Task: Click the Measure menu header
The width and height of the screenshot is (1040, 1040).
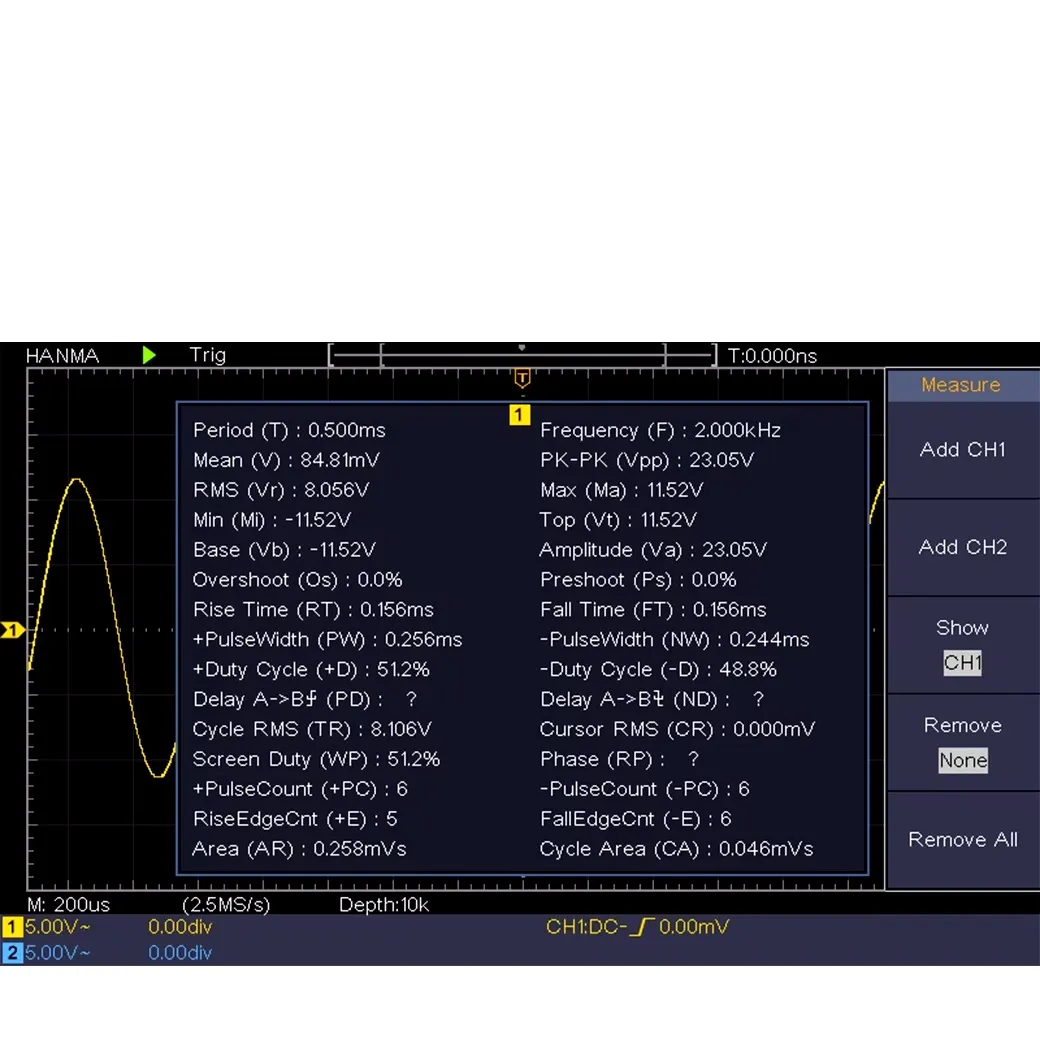Action: click(960, 385)
